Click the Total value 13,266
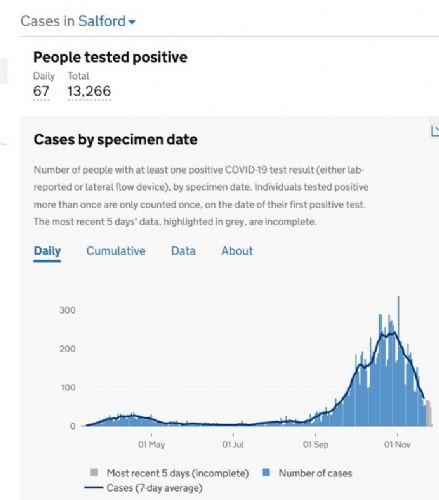The height and width of the screenshot is (500, 439). [x=89, y=91]
